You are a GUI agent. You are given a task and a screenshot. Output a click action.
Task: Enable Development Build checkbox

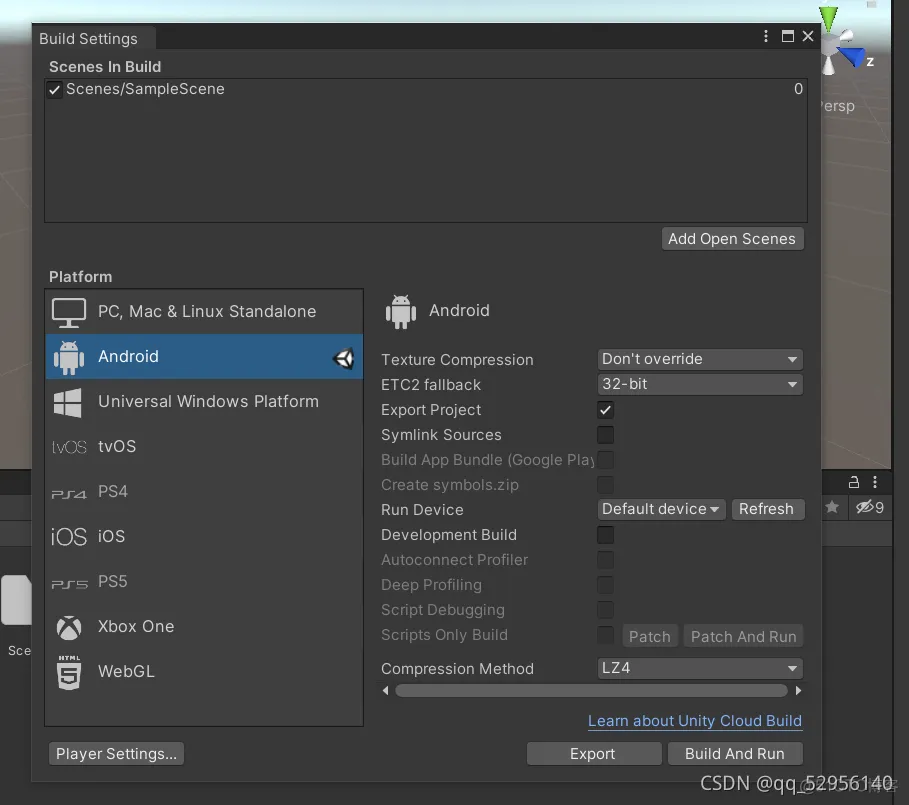(x=605, y=535)
